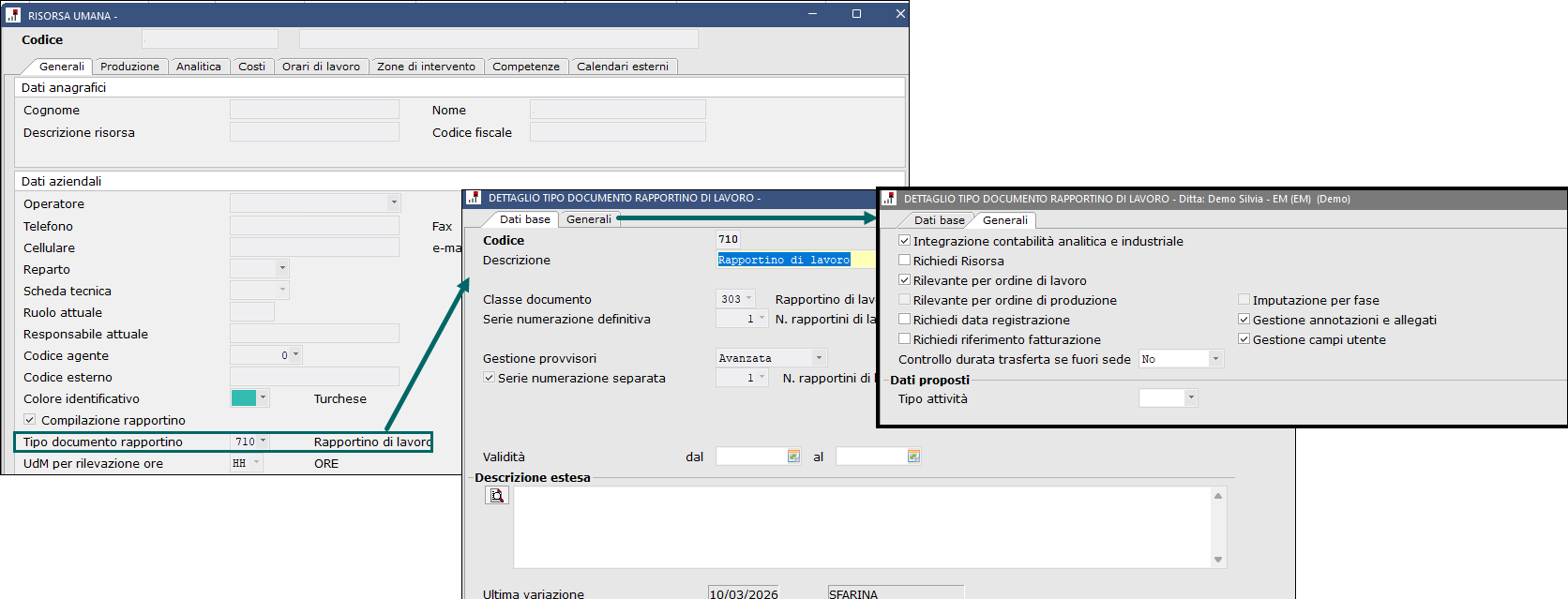1568x599 pixels.
Task: Enable the Richiedi Risorsa checkbox
Action: click(905, 261)
